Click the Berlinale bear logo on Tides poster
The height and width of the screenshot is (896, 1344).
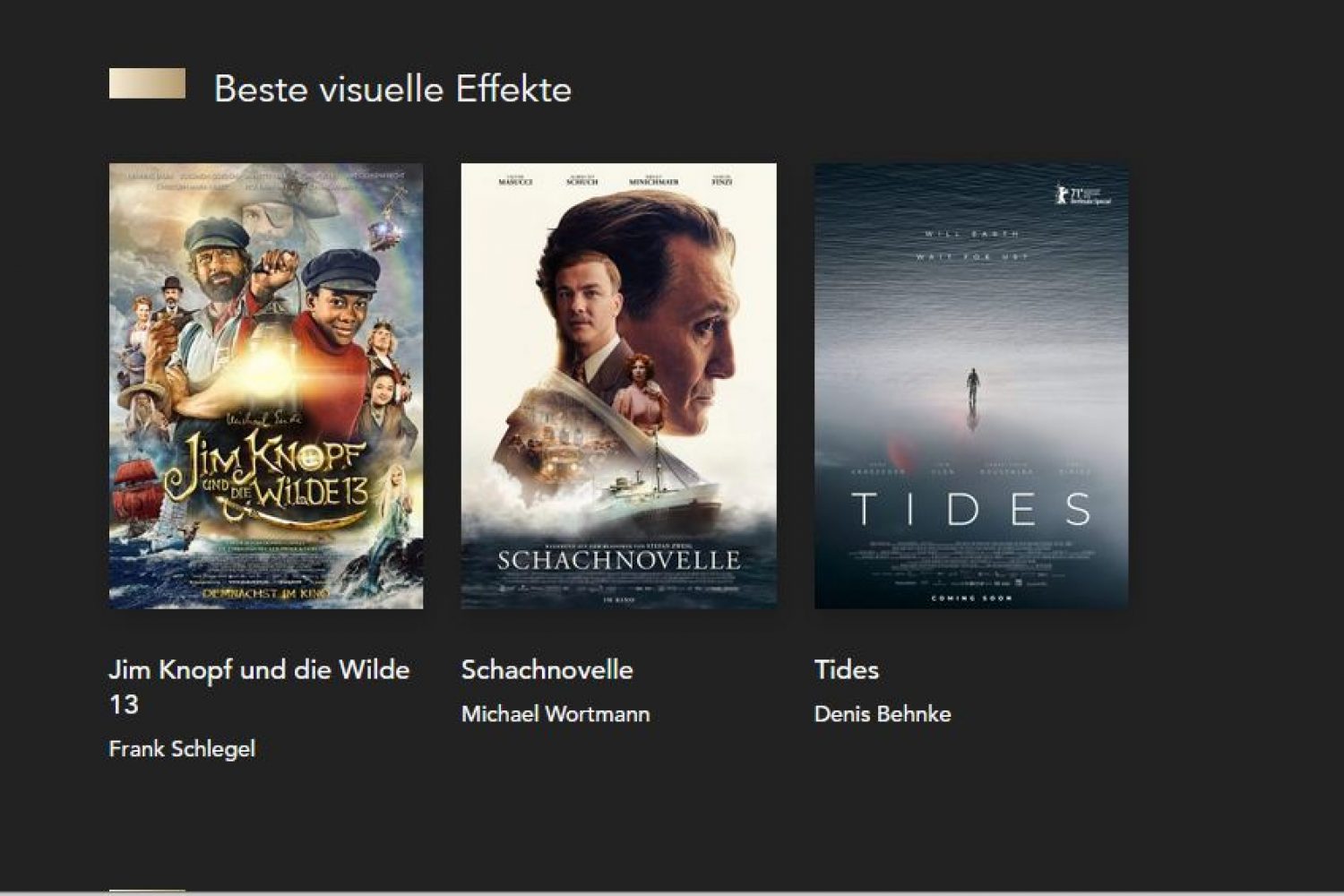pyautogui.click(x=1063, y=194)
